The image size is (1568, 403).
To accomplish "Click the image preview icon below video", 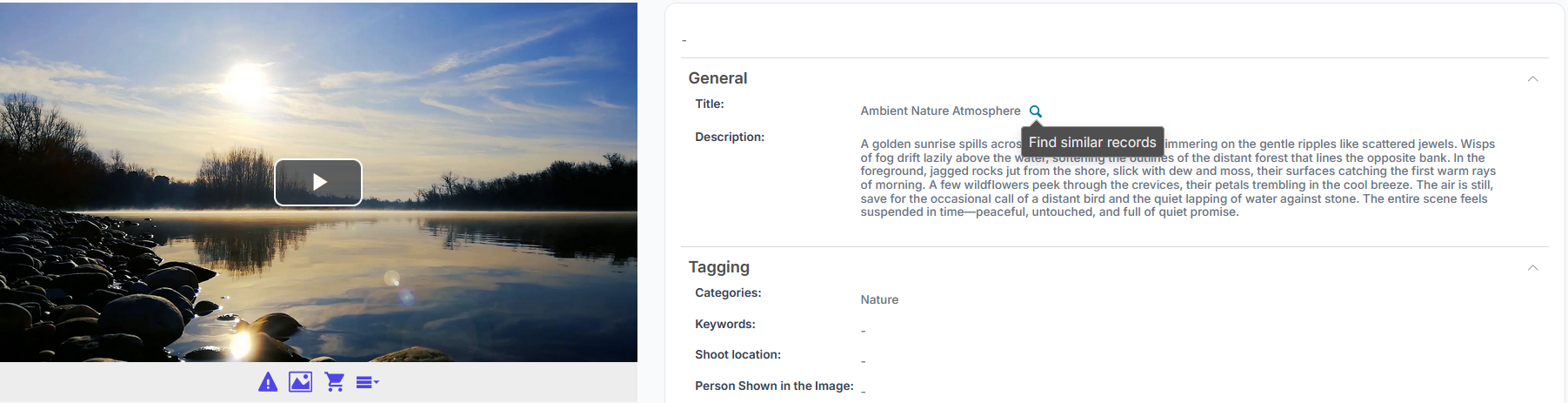I will pyautogui.click(x=301, y=382).
